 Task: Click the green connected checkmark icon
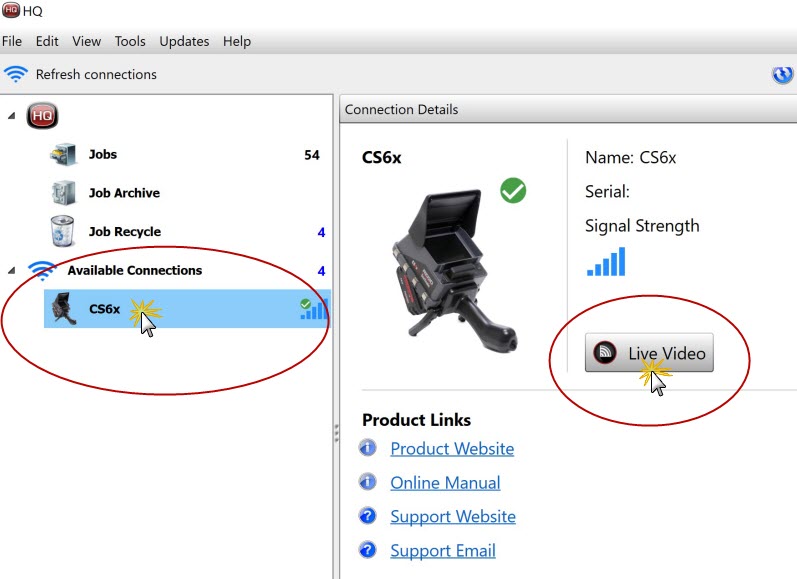coord(513,191)
